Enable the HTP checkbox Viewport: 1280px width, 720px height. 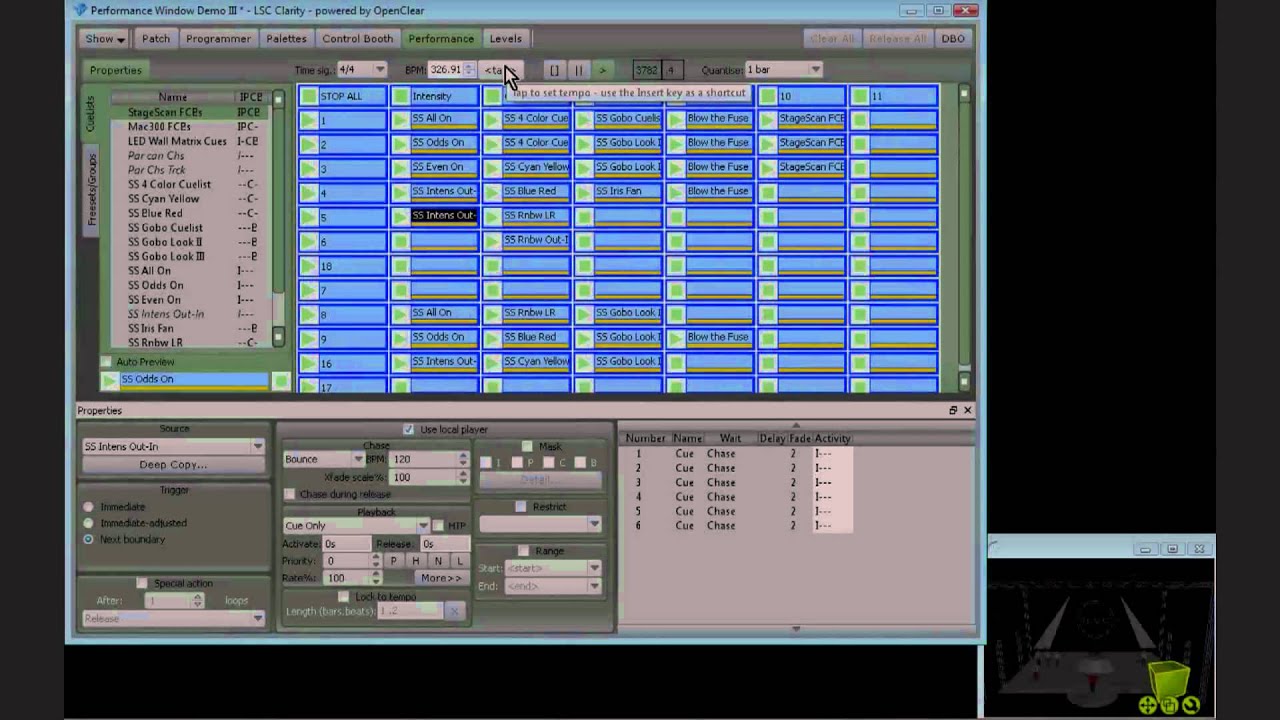pos(438,526)
